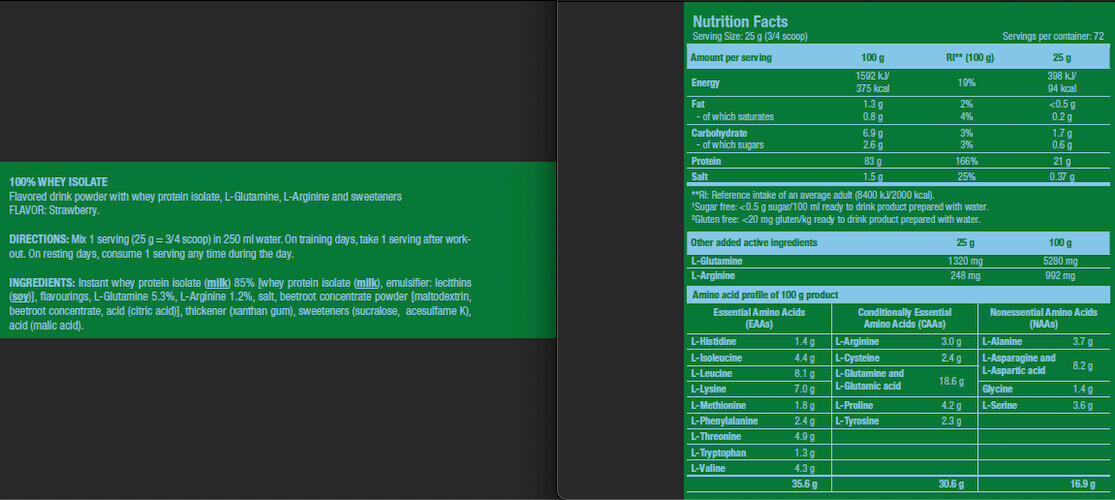Viewport: 1115px width, 500px height.
Task: Click the Nutrition Facts heading
Action: click(x=740, y=21)
